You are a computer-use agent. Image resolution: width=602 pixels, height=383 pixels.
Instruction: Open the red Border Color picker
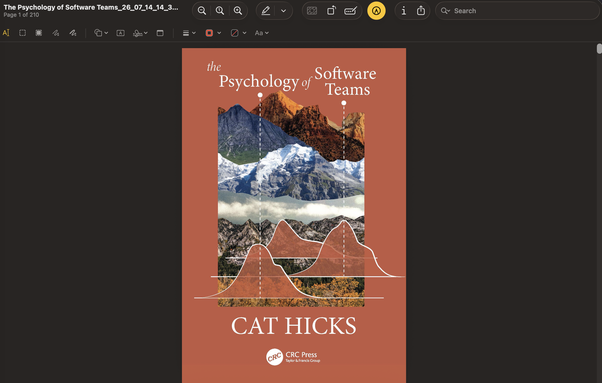point(213,33)
